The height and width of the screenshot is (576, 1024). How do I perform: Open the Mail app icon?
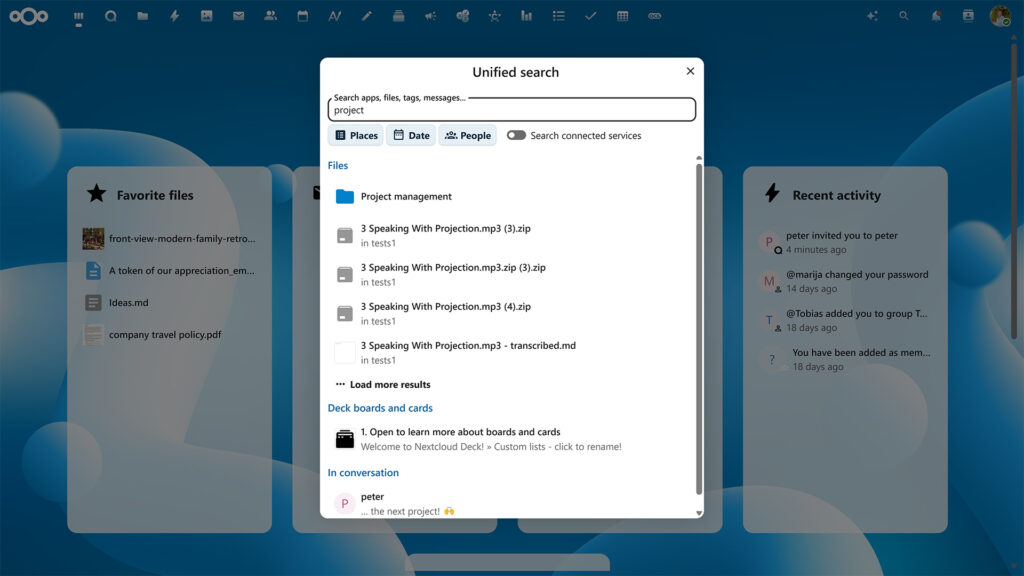[238, 16]
